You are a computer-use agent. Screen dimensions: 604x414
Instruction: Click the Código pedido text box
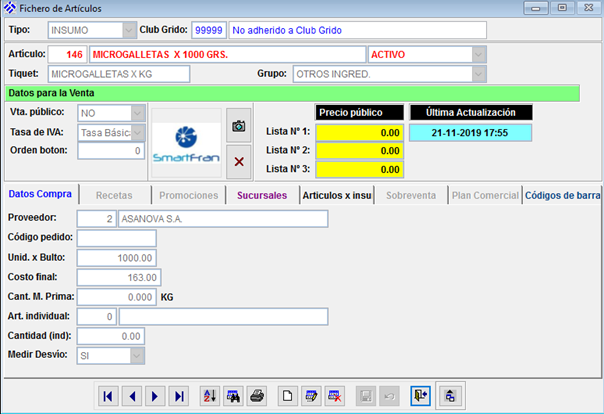(x=116, y=238)
